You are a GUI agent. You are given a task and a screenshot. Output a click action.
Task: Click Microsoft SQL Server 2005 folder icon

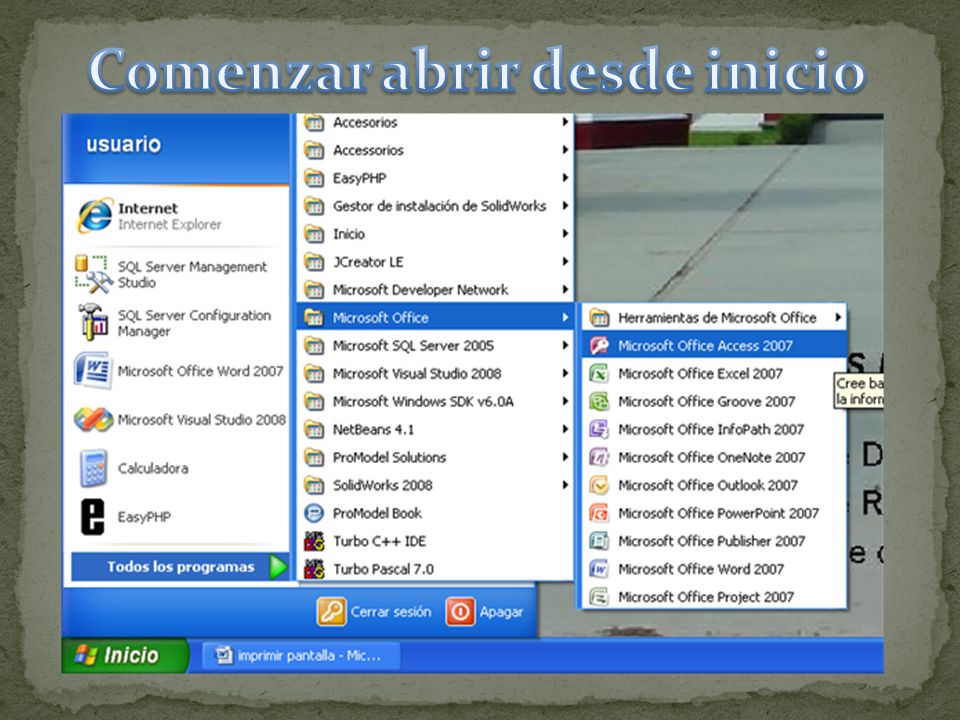314,346
